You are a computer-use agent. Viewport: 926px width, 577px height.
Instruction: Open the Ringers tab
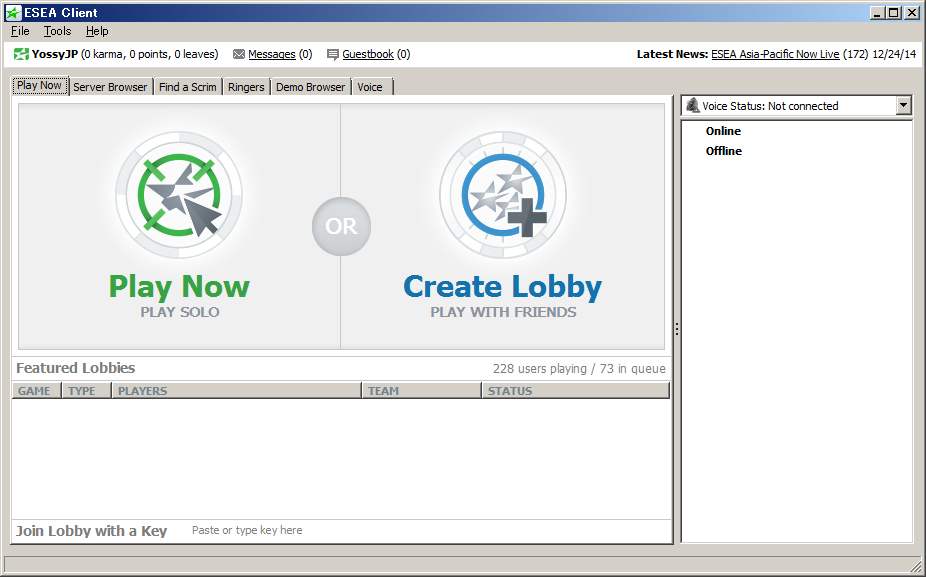[246, 87]
